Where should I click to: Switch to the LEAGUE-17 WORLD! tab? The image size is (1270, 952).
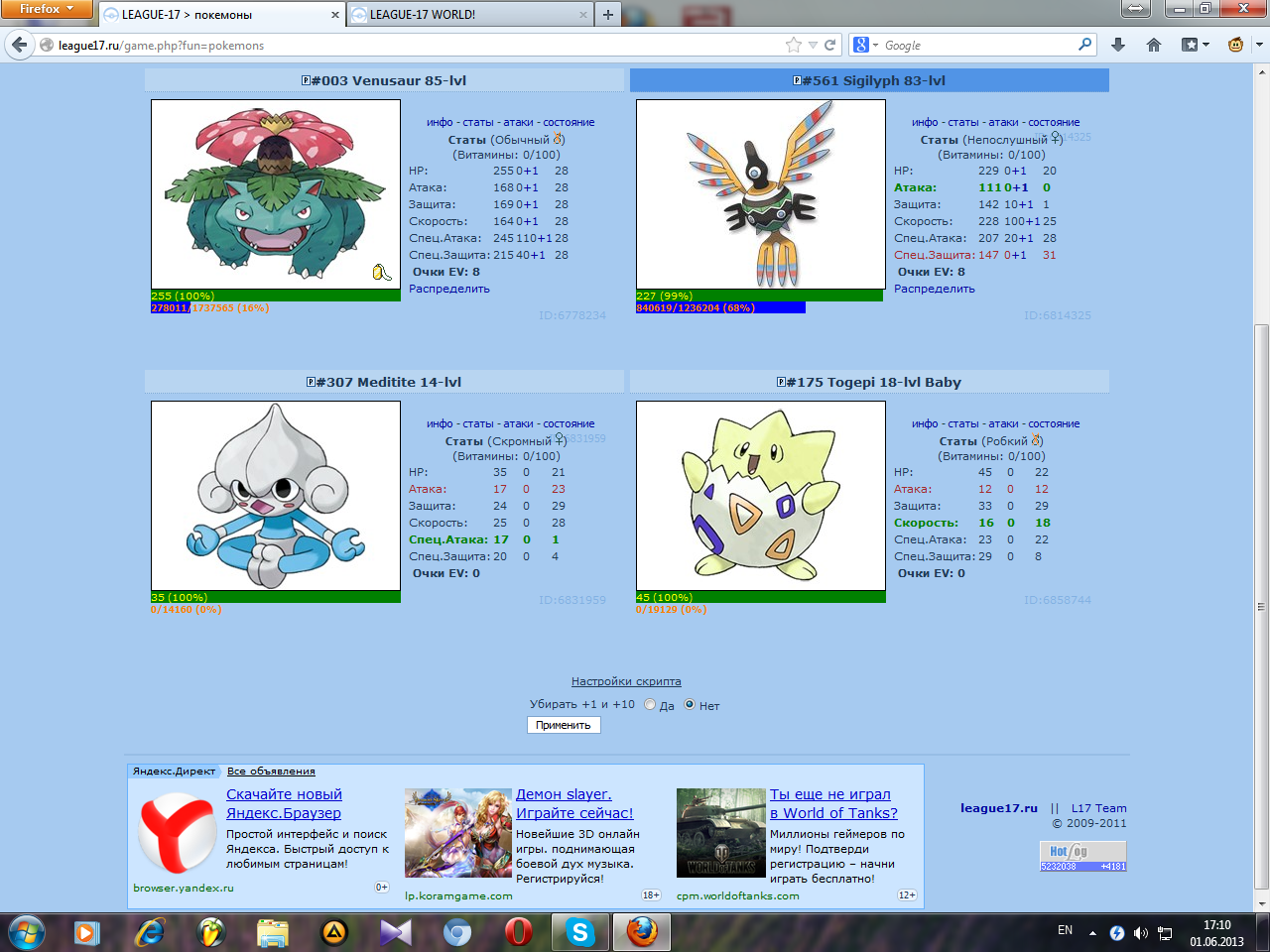[470, 15]
